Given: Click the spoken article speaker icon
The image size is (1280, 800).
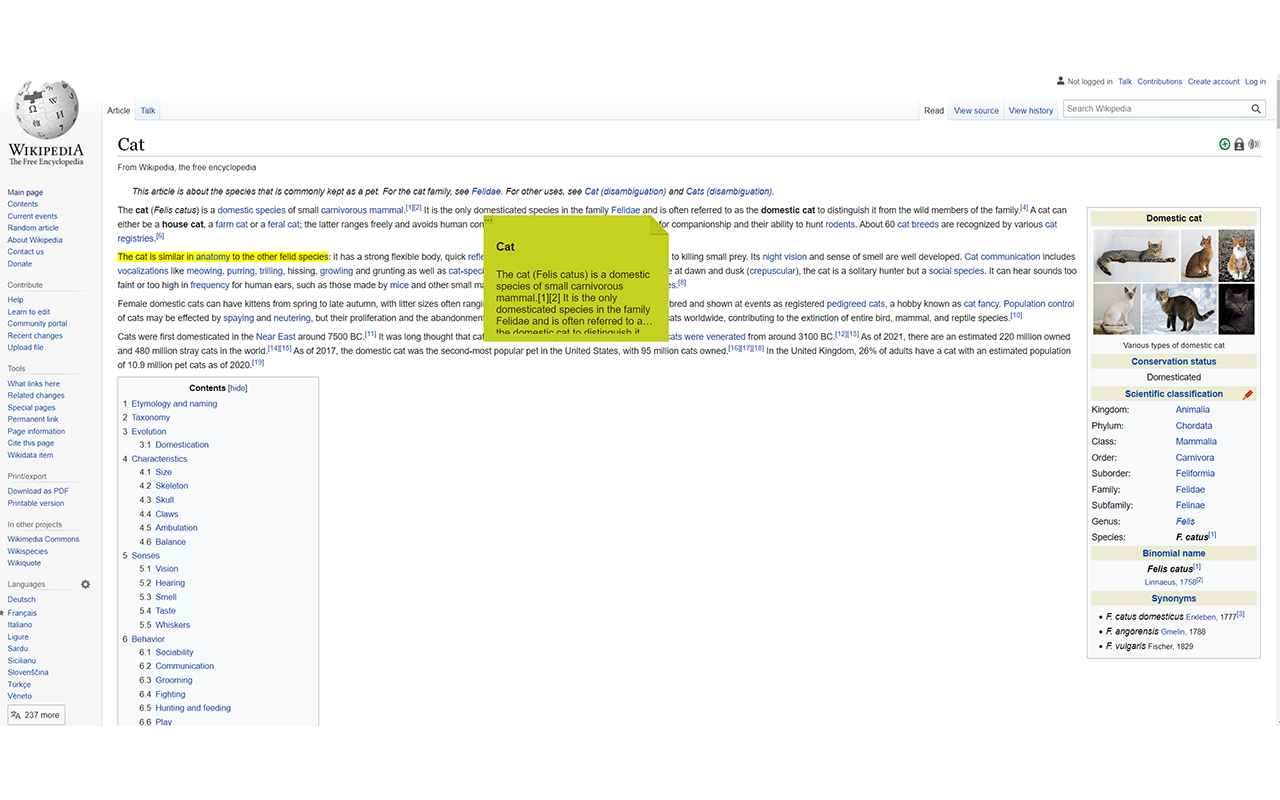Looking at the screenshot, I should (x=1254, y=145).
